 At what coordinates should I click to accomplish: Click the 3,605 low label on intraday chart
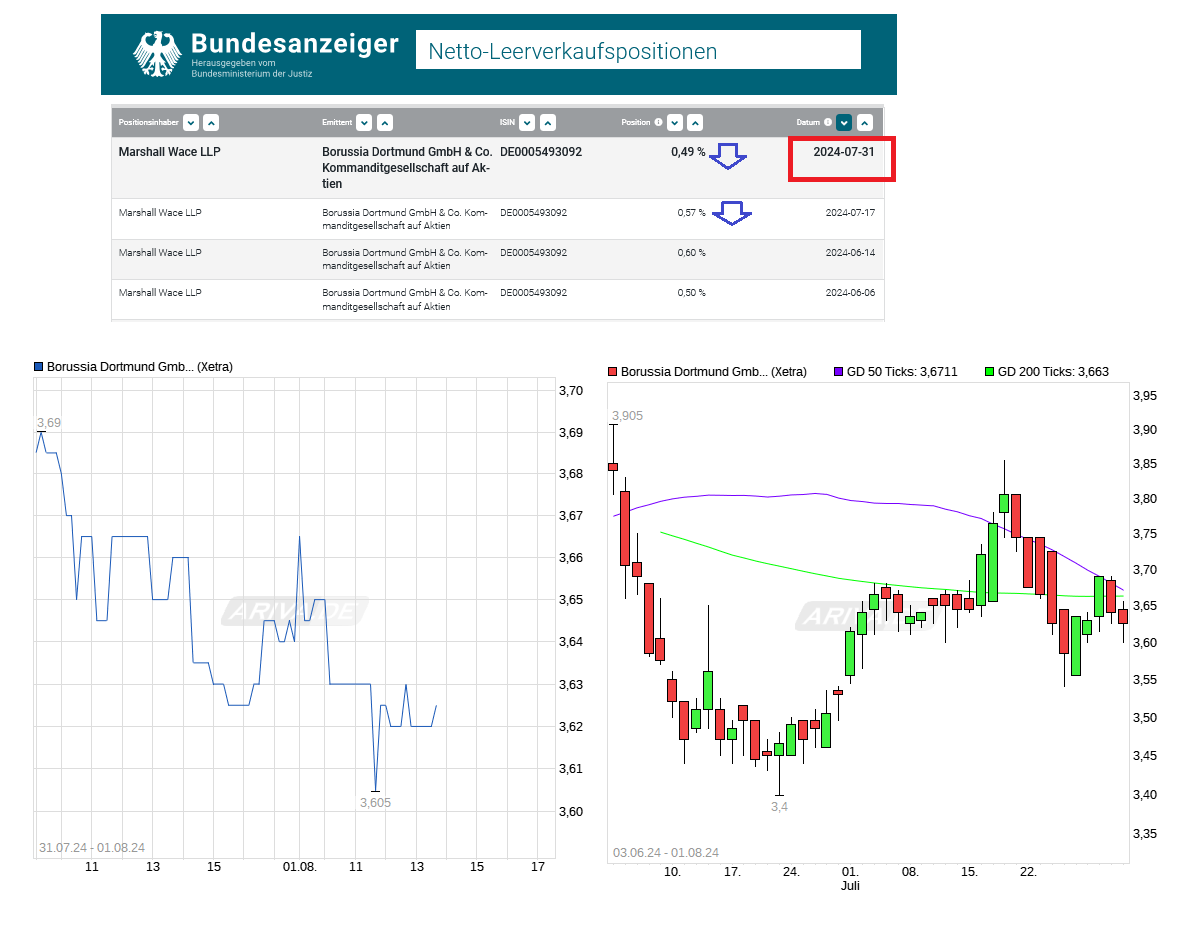(376, 803)
